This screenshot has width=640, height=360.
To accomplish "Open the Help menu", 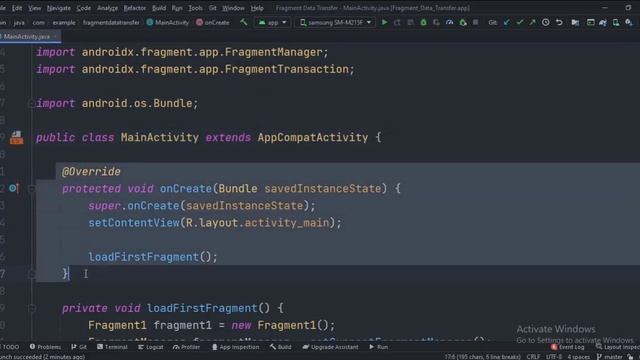I will click(x=257, y=8).
